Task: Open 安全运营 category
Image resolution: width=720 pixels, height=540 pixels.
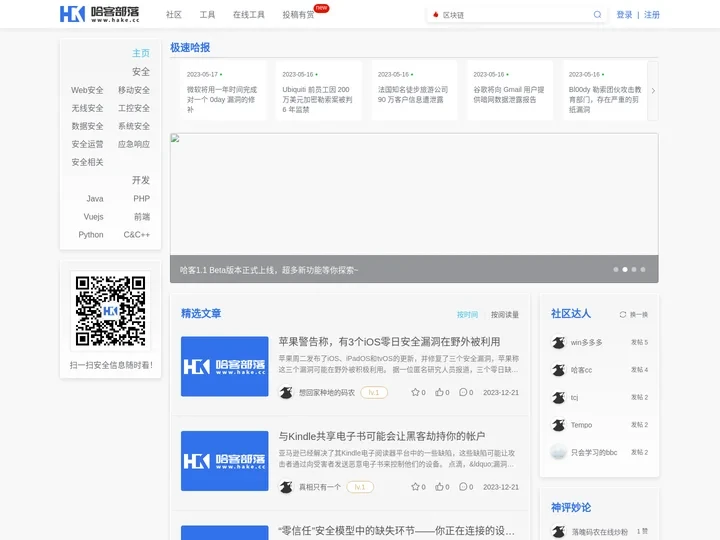Action: [87, 144]
